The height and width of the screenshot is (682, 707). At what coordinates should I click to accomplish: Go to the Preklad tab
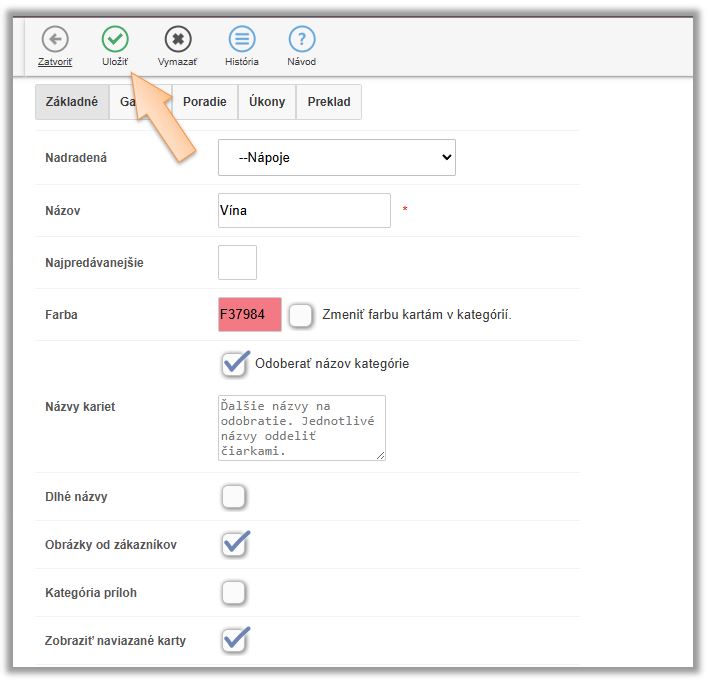coord(329,102)
